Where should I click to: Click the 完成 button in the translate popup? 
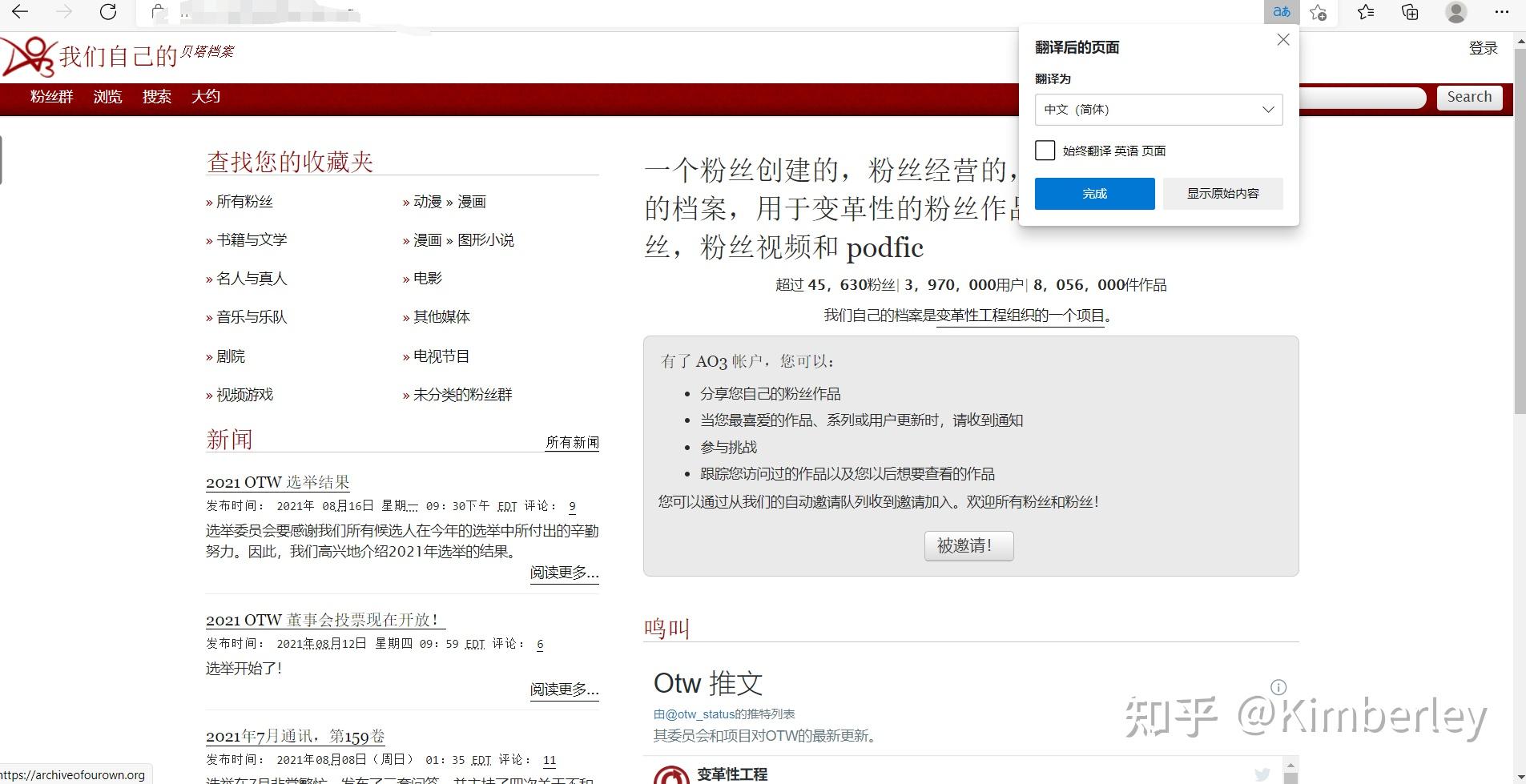(1094, 194)
